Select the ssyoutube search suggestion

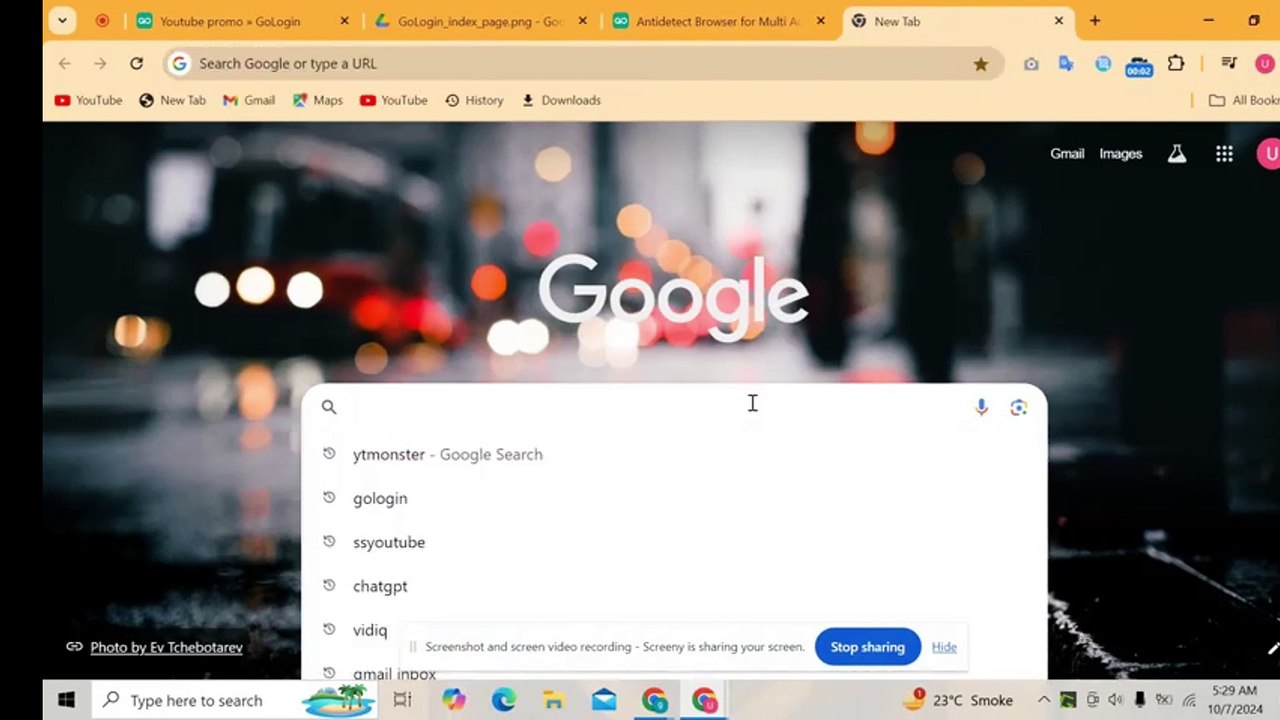(674, 542)
